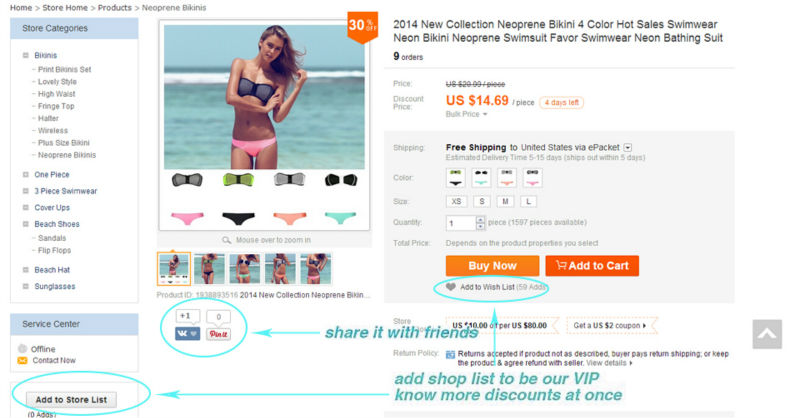The image size is (800, 418).
Task: Select size M option
Action: tap(505, 202)
